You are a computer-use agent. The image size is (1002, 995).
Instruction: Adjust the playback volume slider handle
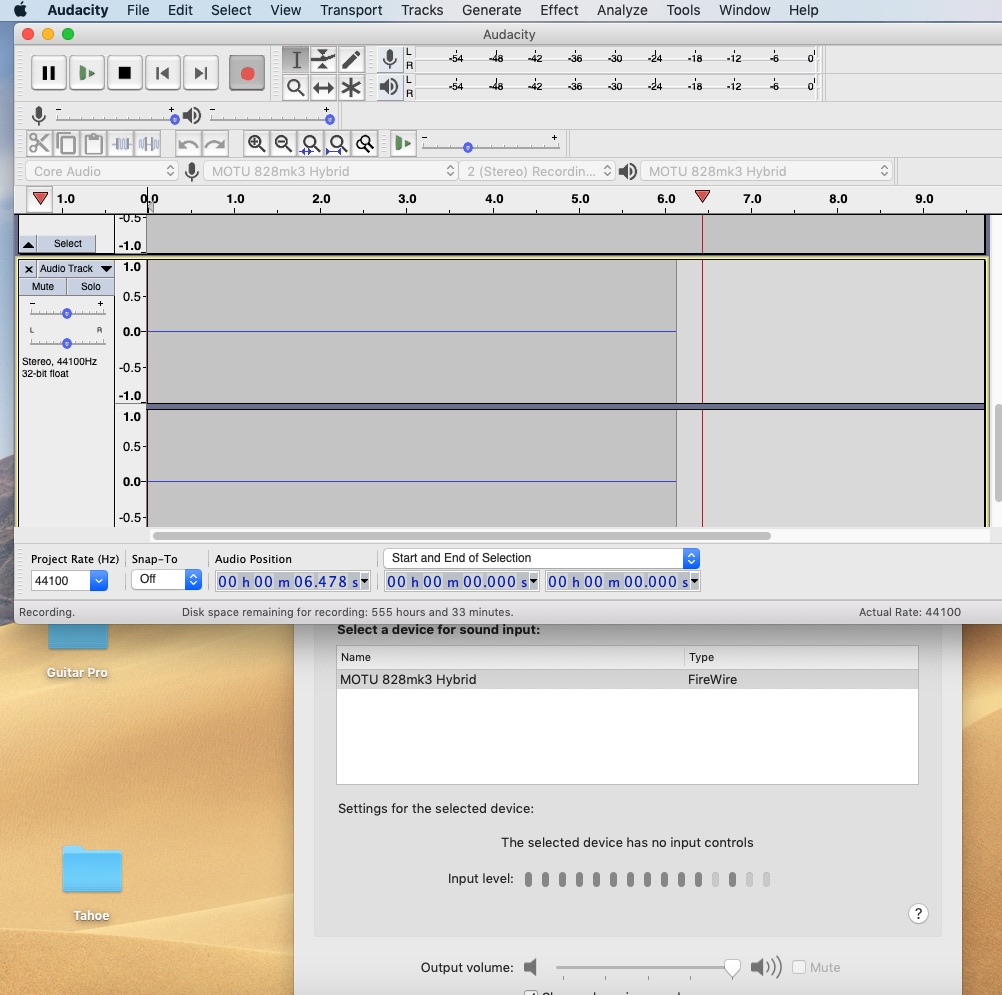coord(329,120)
